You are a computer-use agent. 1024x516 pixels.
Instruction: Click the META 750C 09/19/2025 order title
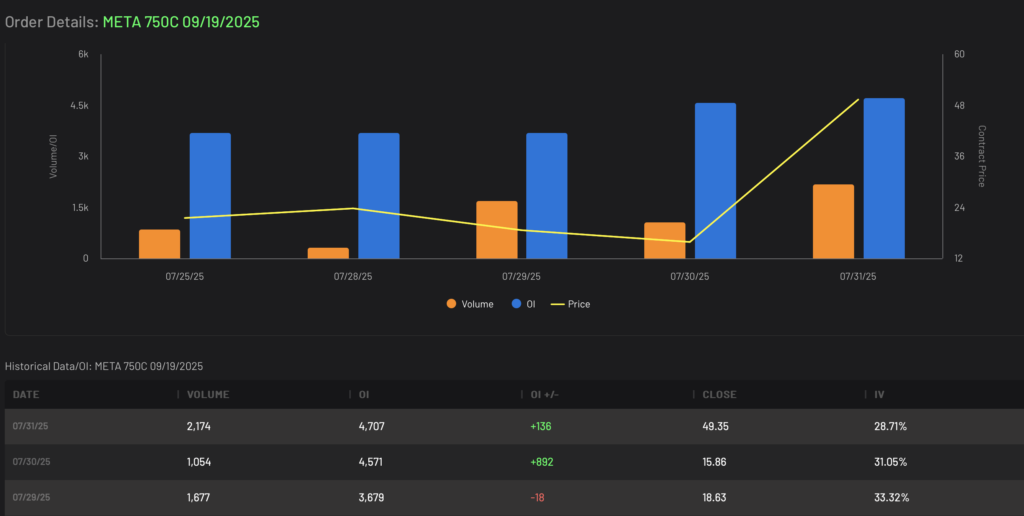pos(181,22)
